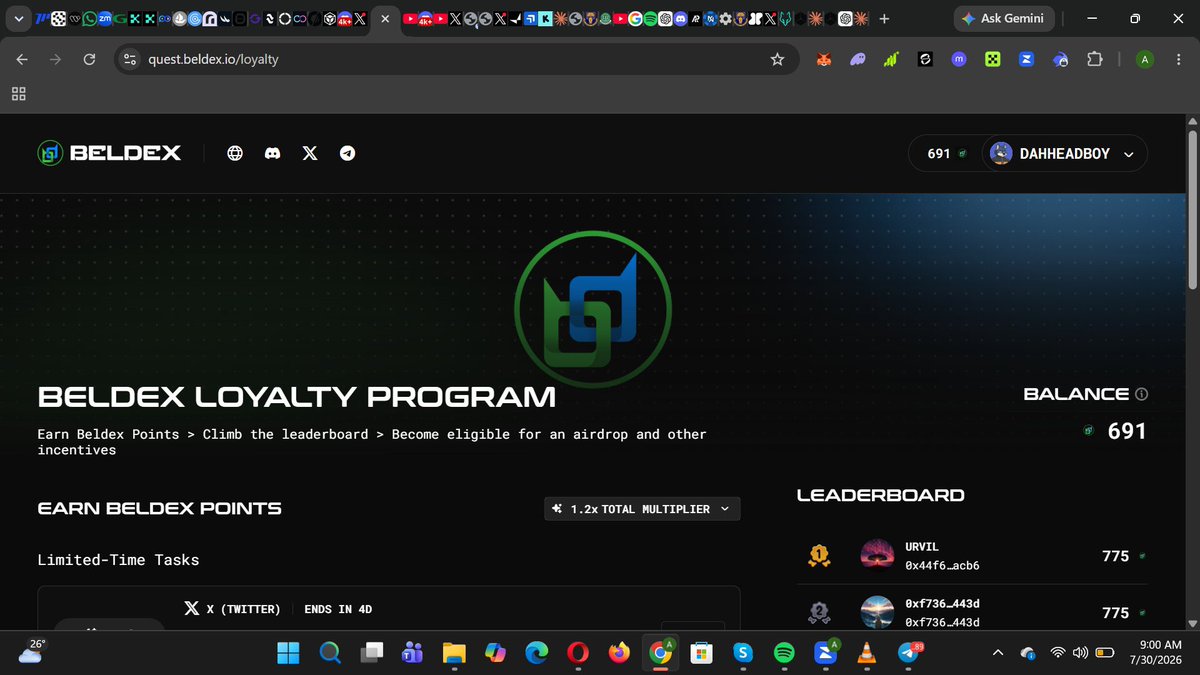1200x675 pixels.
Task: Open the Phantom ghost wallet extension
Action: [x=857, y=60]
